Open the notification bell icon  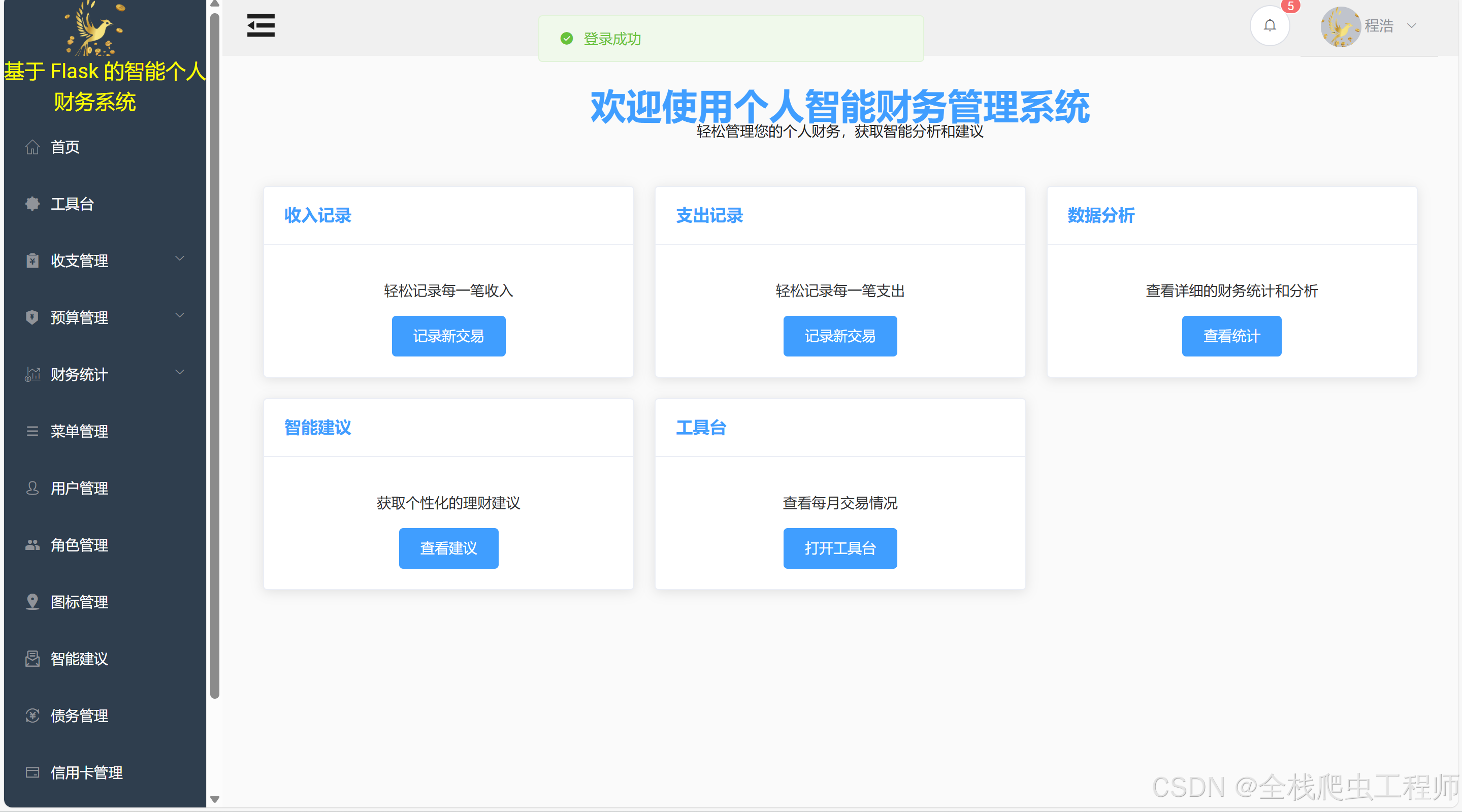[x=1270, y=25]
